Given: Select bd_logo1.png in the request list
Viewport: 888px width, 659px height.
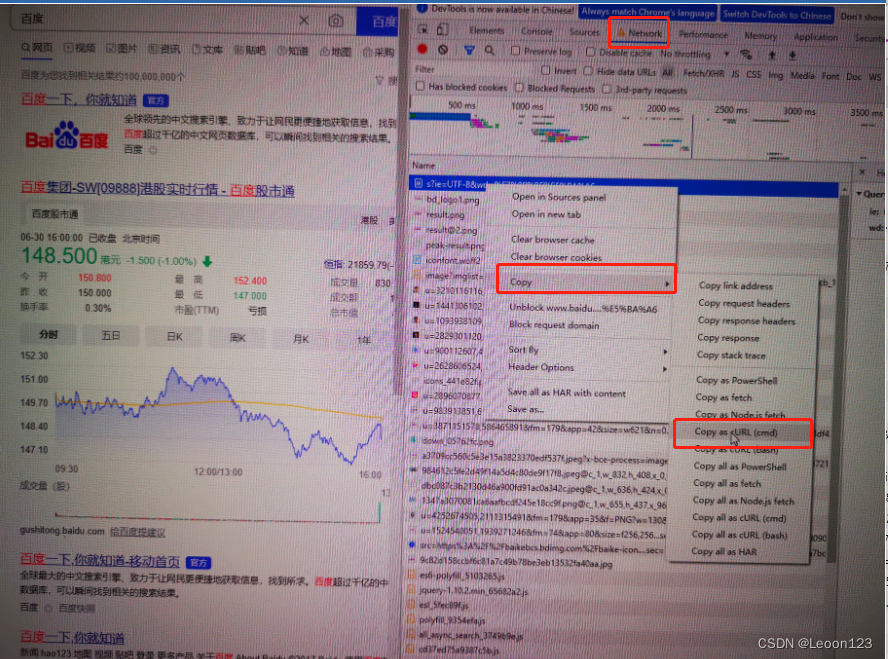Looking at the screenshot, I should click(x=452, y=199).
